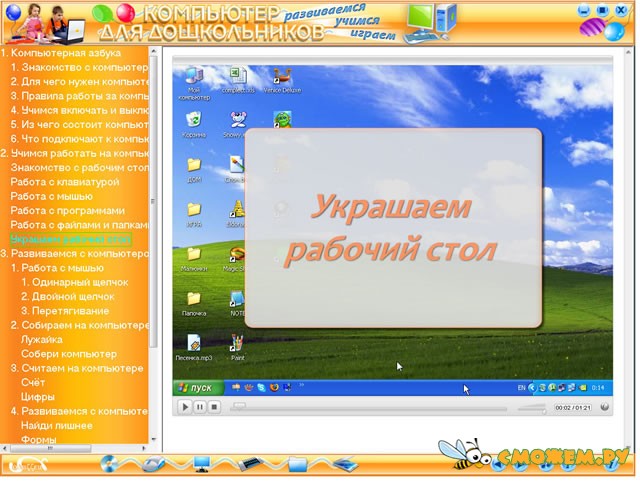Open subsection '2. Собираем на компьютере'
640x481 pixels.
(79, 325)
